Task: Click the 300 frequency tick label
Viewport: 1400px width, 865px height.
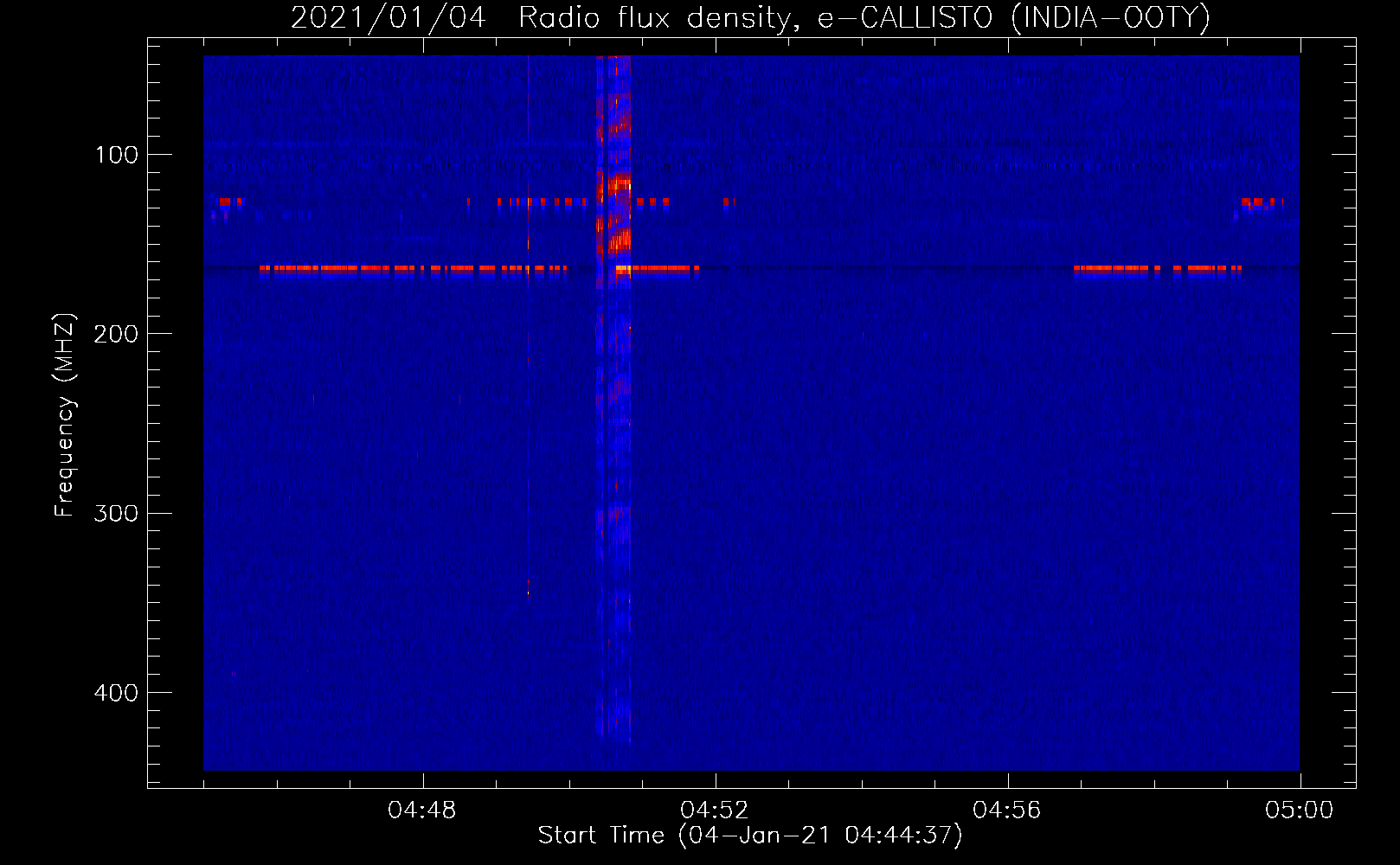Action: coord(116,514)
